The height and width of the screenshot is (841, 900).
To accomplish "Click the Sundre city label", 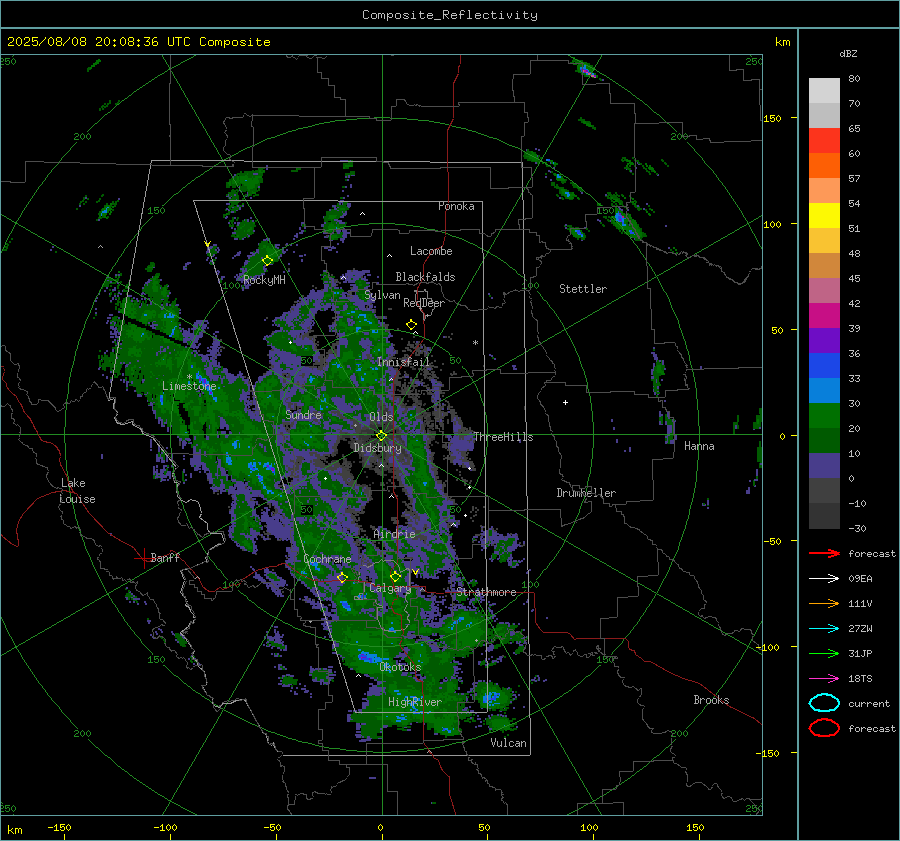I will [304, 414].
